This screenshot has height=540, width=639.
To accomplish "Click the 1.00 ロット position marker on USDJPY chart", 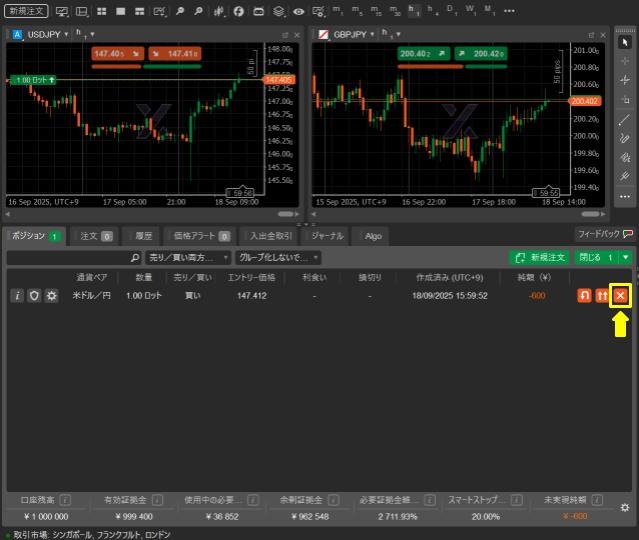I will tap(33, 80).
